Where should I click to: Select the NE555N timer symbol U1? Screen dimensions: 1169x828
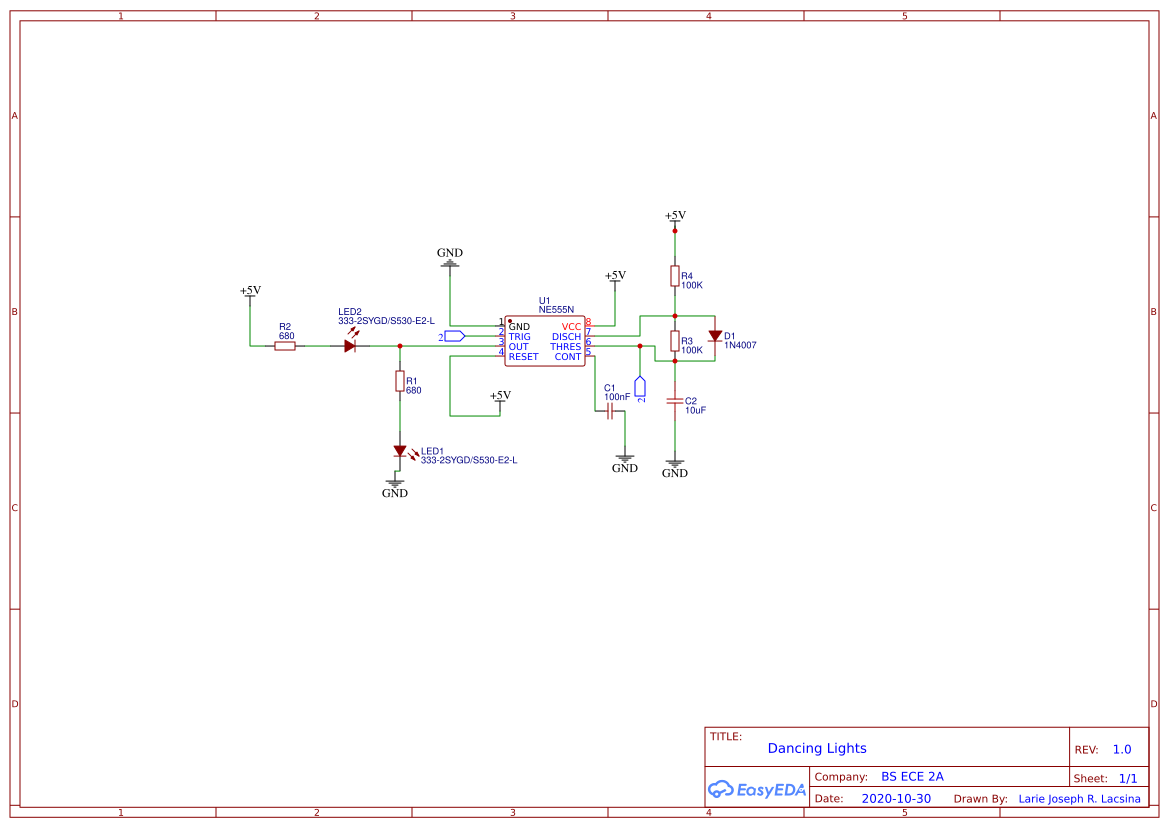tap(545, 340)
